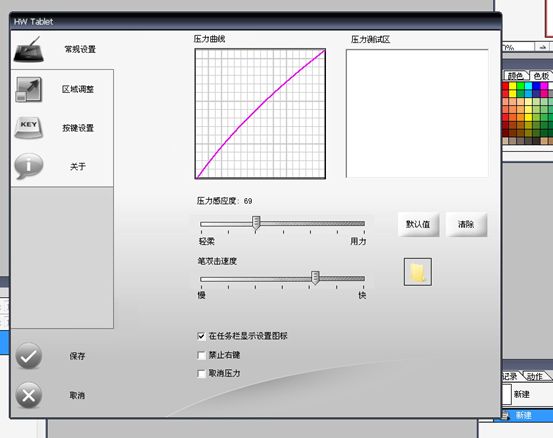This screenshot has height=438, width=553.
Task: Click inside the 压力测试区 test area
Action: pyautogui.click(x=417, y=113)
